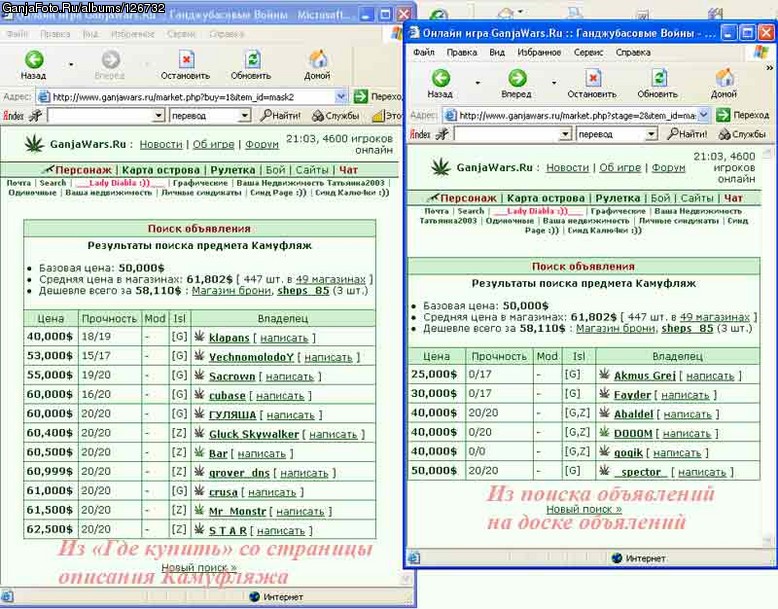Click the Refresh (Обновить) icon in right browser
The height and width of the screenshot is (609, 778).
tap(658, 78)
